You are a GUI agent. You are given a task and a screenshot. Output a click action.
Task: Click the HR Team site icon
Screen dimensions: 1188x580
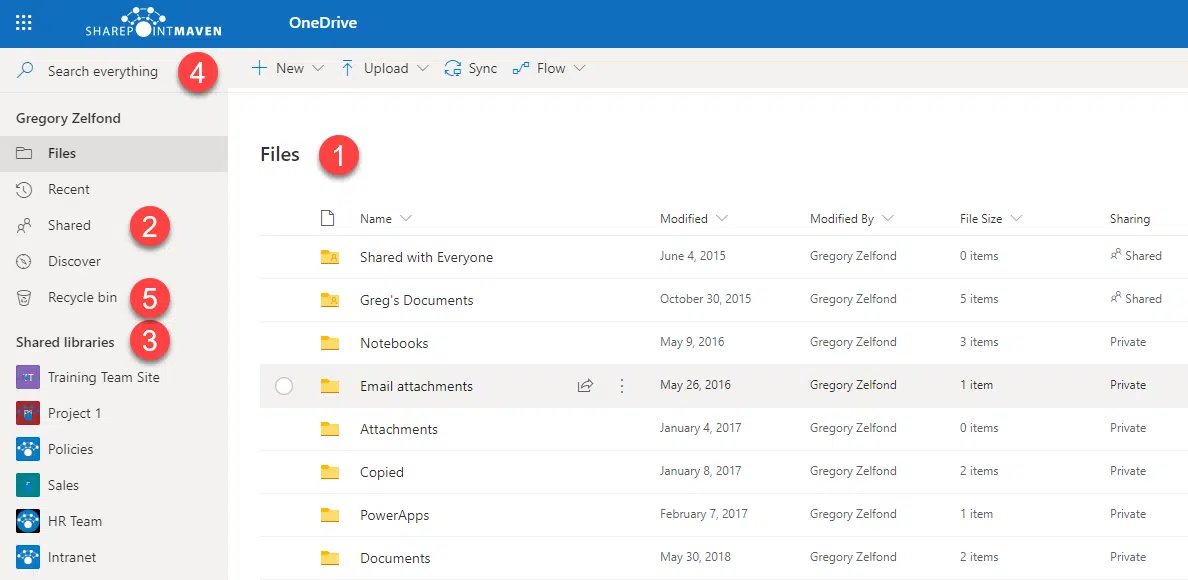28,521
